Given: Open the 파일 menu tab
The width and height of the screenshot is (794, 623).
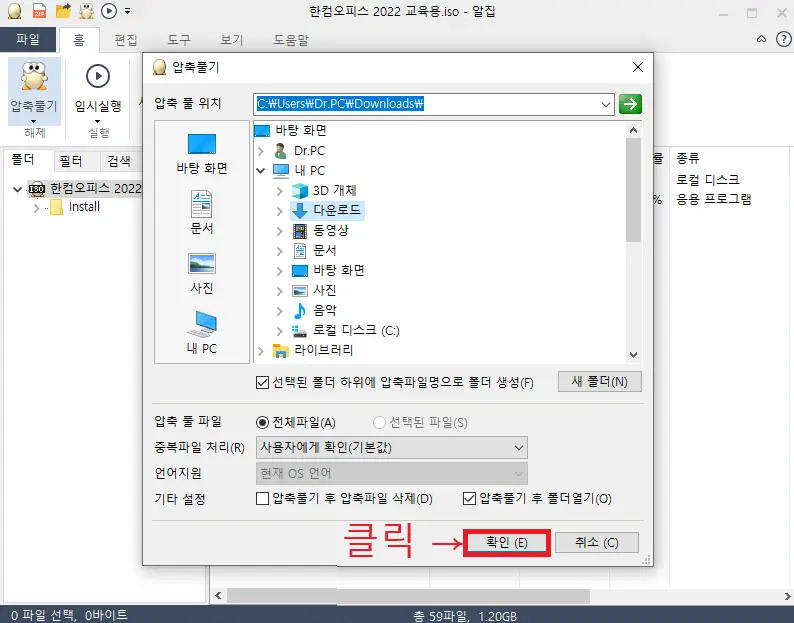Looking at the screenshot, I should (28, 40).
